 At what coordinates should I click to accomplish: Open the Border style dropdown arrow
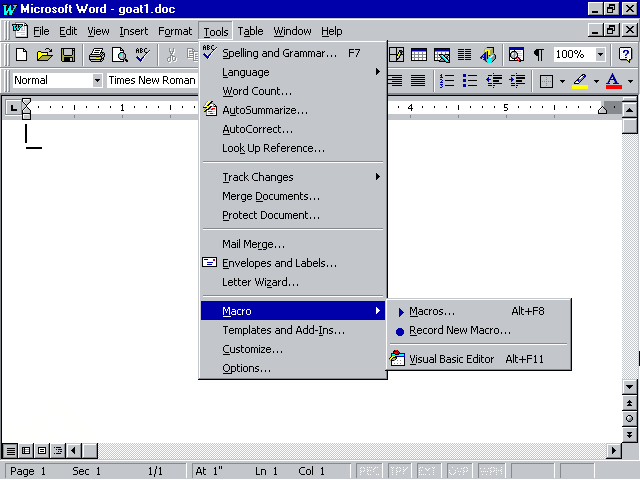coord(562,81)
